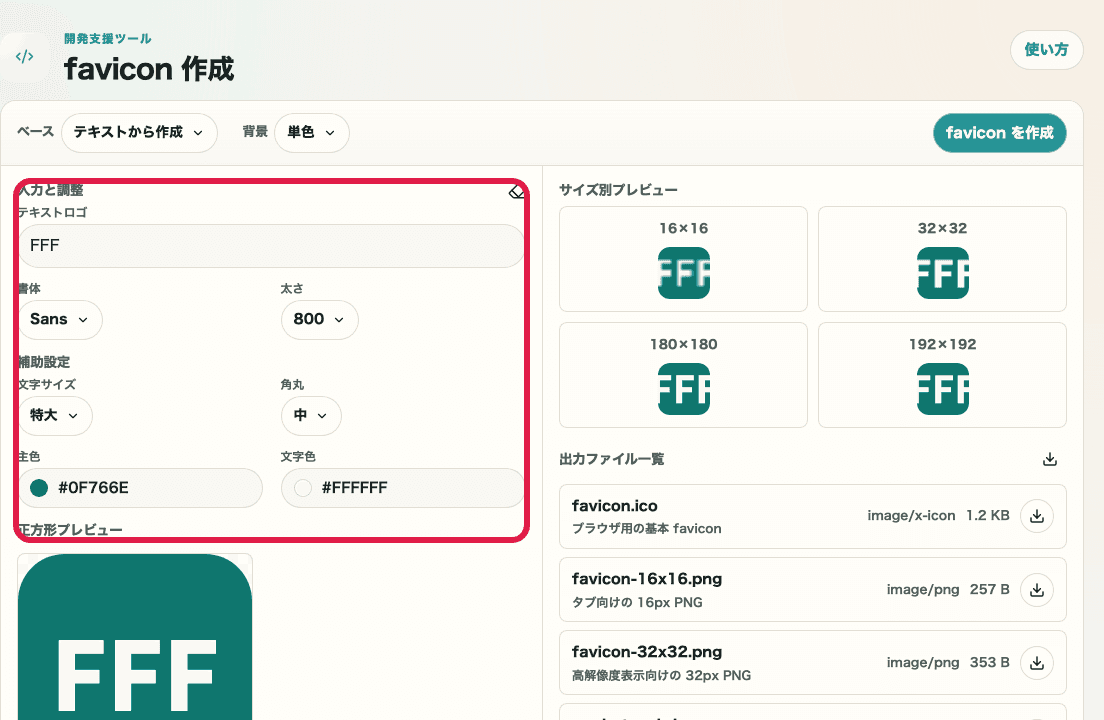This screenshot has width=1104, height=720.
Task: Download favicon.ico via its download icon
Action: click(1037, 516)
